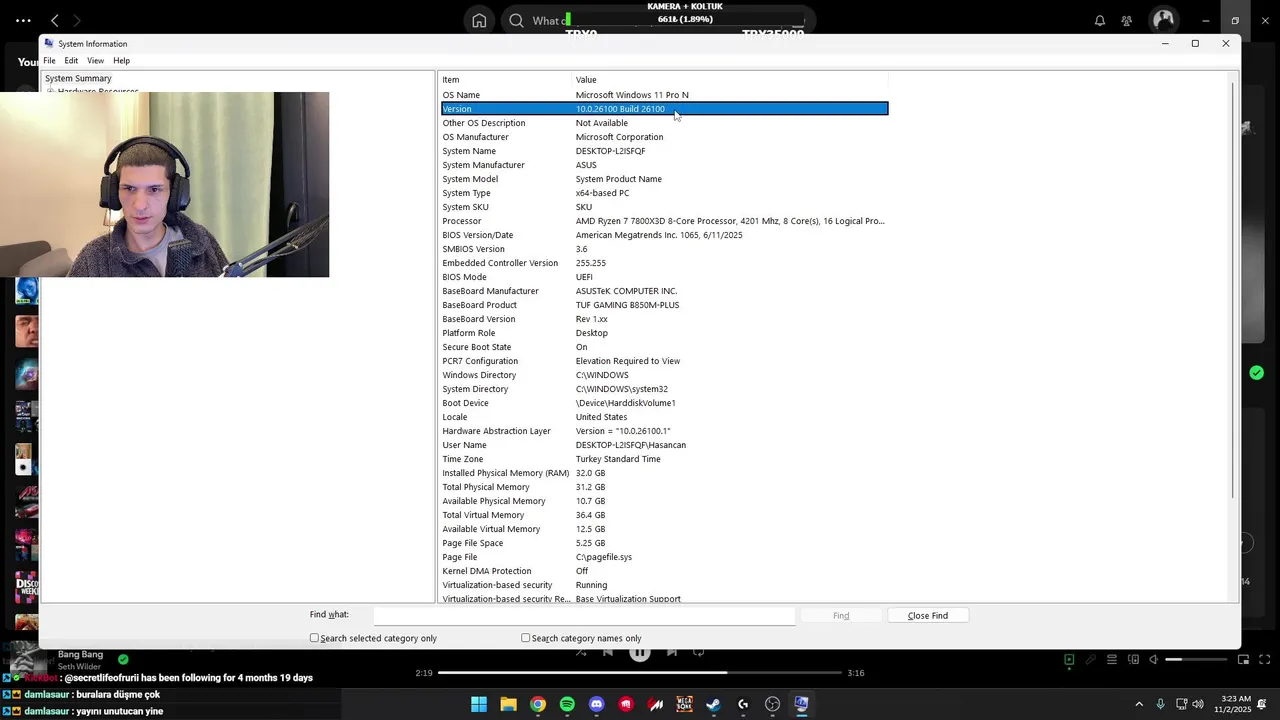Open Edit menu in System Information
1280x720 pixels.
tap(71, 61)
